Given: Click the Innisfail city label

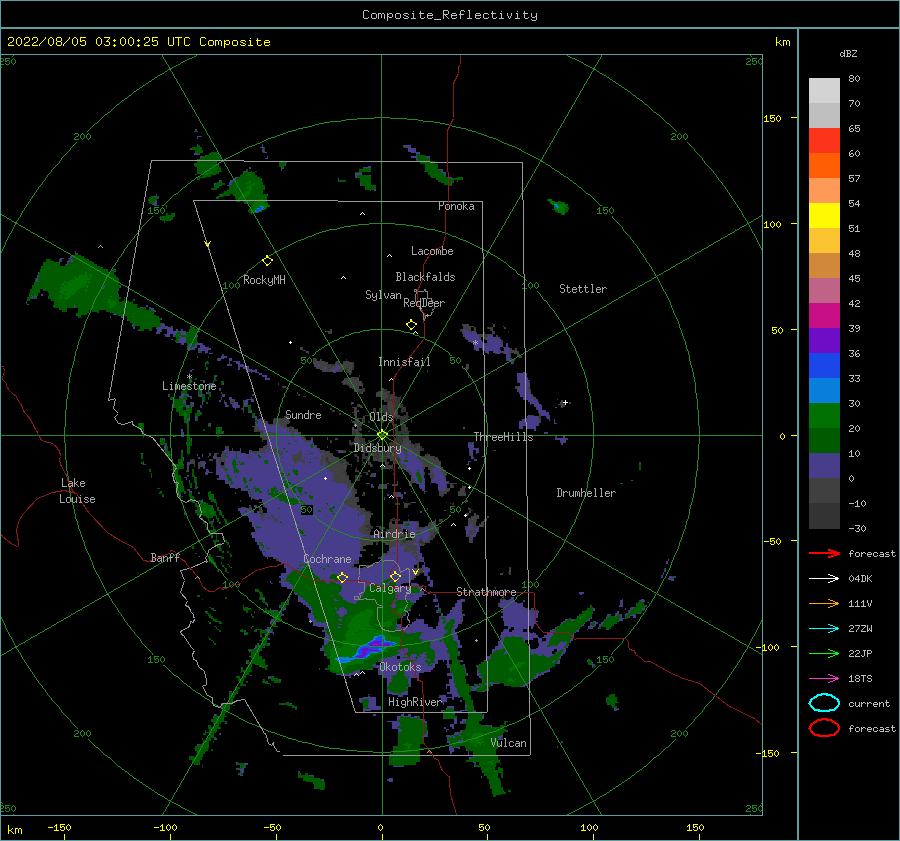Looking at the screenshot, I should click(x=404, y=362).
